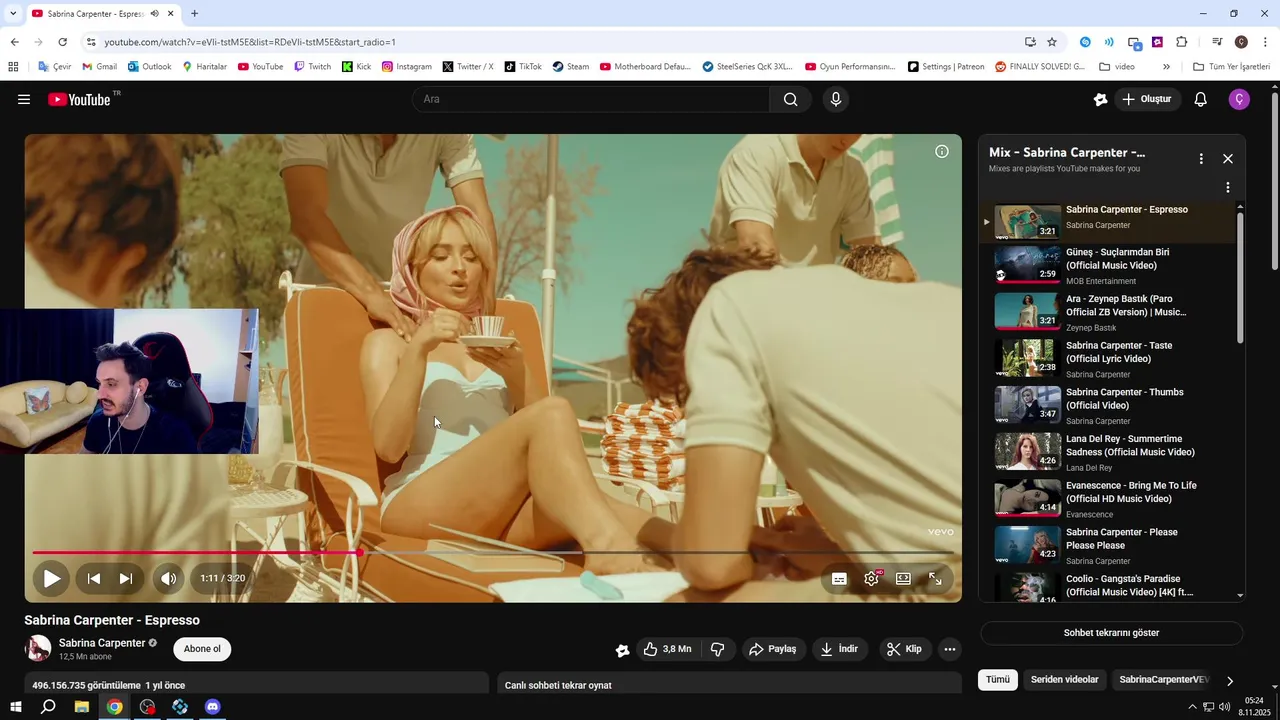Screen dimensions: 1280x720
Task: Open the account avatar menu on YouTube
Action: pos(1239,99)
